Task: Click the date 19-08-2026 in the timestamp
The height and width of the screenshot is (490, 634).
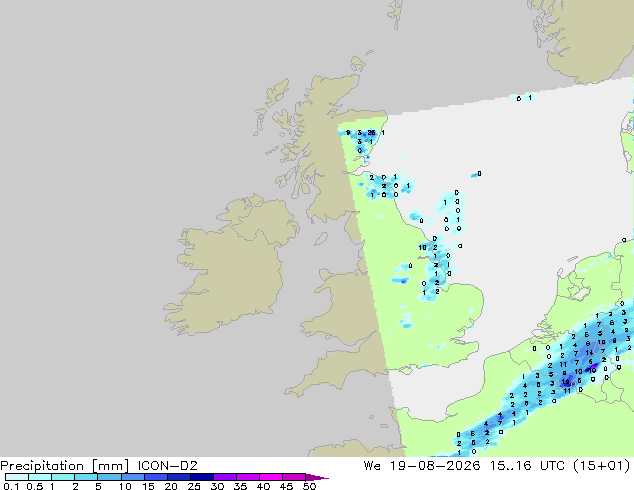Action: coord(435,466)
